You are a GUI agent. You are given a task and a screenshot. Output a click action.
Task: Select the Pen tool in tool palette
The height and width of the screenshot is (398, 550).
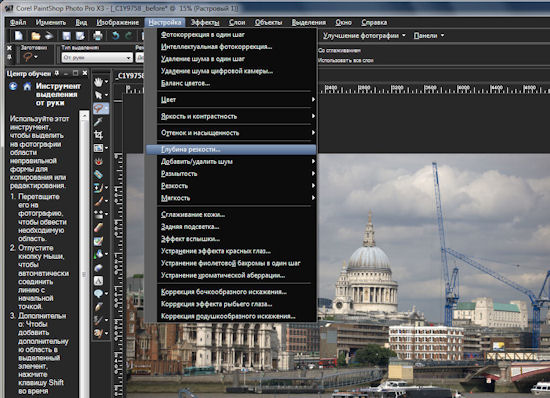click(98, 307)
